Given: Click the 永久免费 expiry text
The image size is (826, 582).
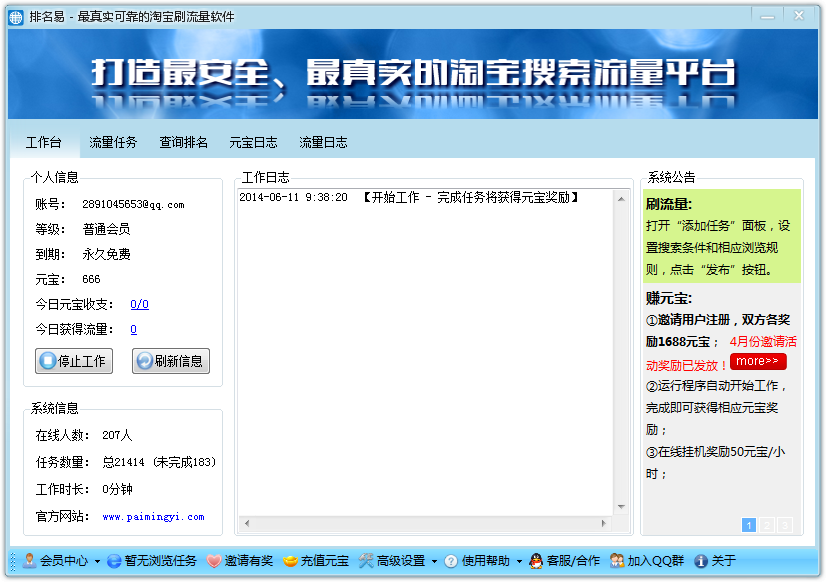Looking at the screenshot, I should click(x=106, y=254).
